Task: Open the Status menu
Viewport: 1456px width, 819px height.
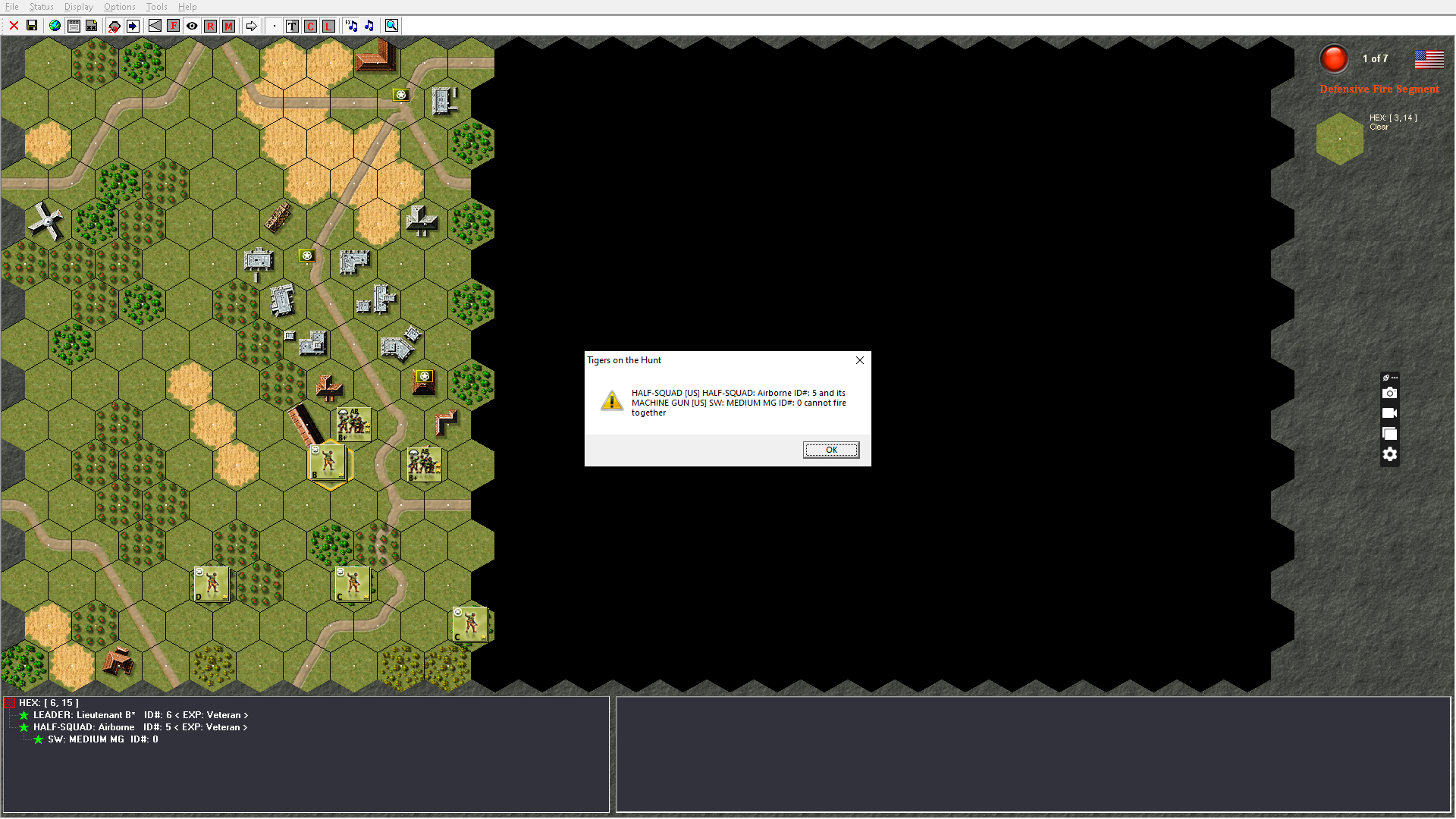Action: [41, 7]
